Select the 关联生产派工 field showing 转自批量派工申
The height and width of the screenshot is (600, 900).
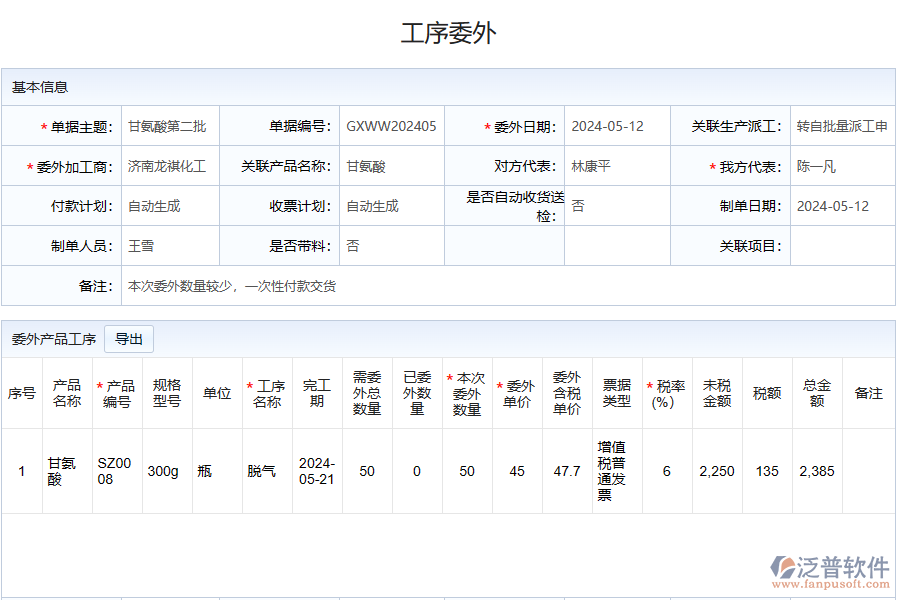(840, 126)
